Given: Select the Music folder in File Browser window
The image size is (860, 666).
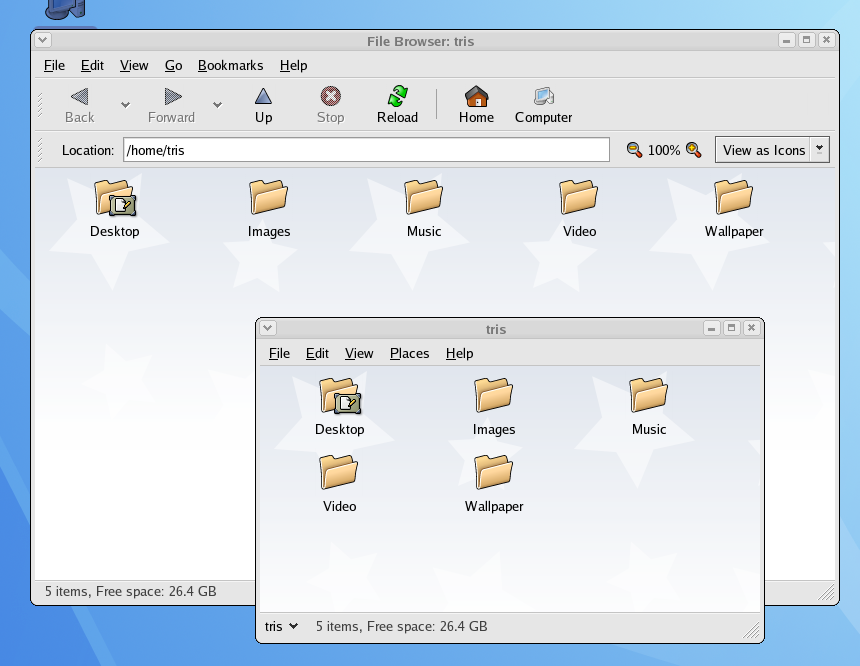Looking at the screenshot, I should [424, 209].
